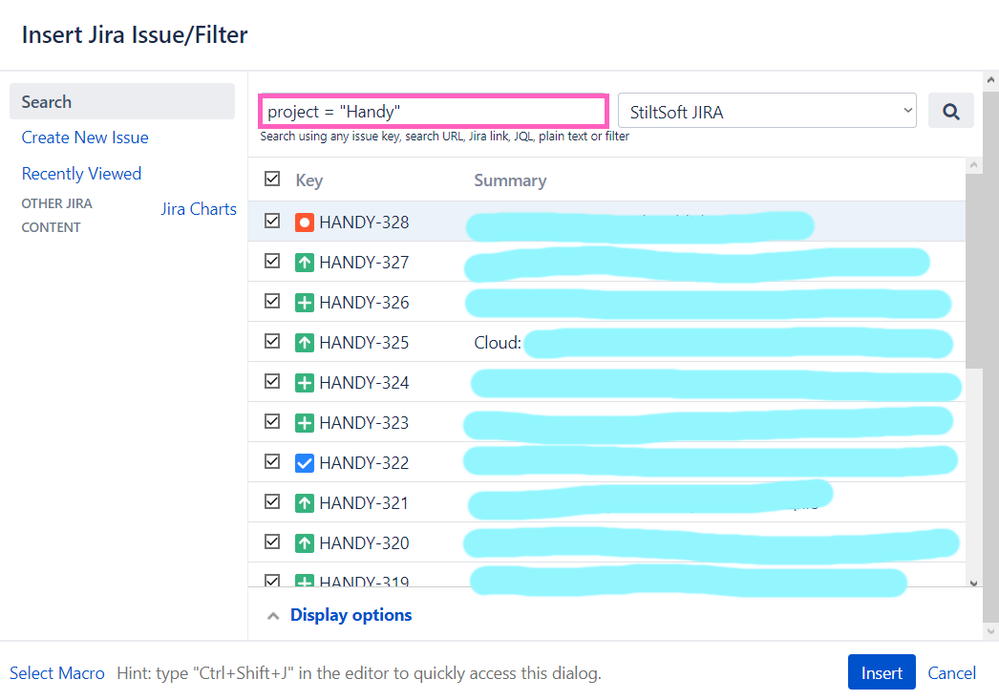Open Create New Issue panel
The height and width of the screenshot is (700, 999).
tap(85, 138)
